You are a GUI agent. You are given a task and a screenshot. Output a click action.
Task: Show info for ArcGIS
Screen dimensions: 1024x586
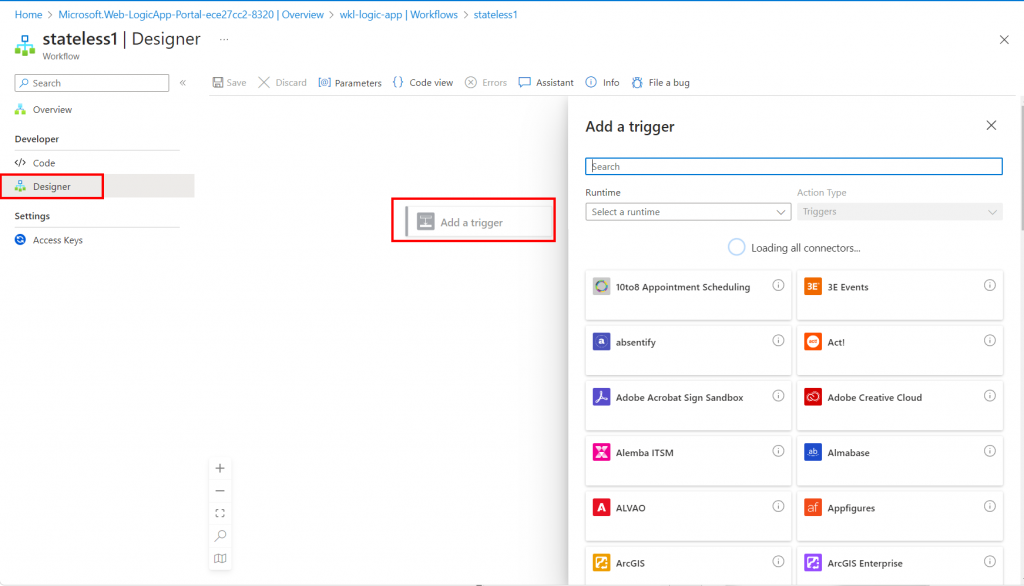tap(778, 561)
